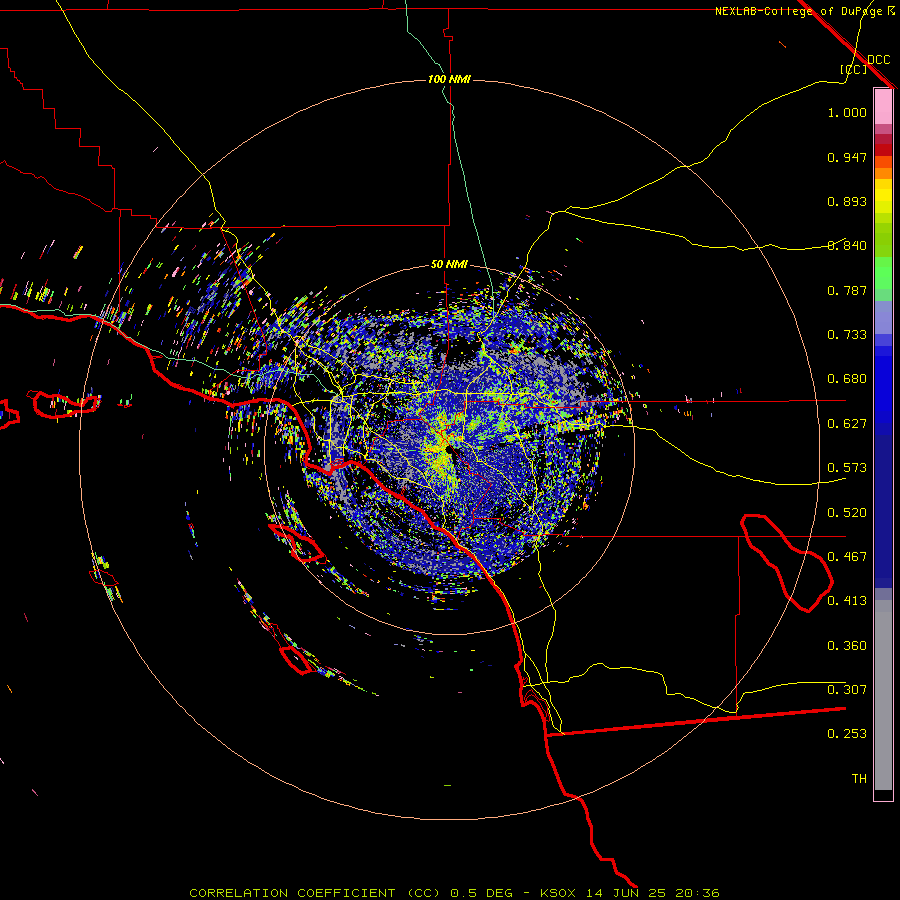Click the 0.733 scale value

(x=847, y=335)
